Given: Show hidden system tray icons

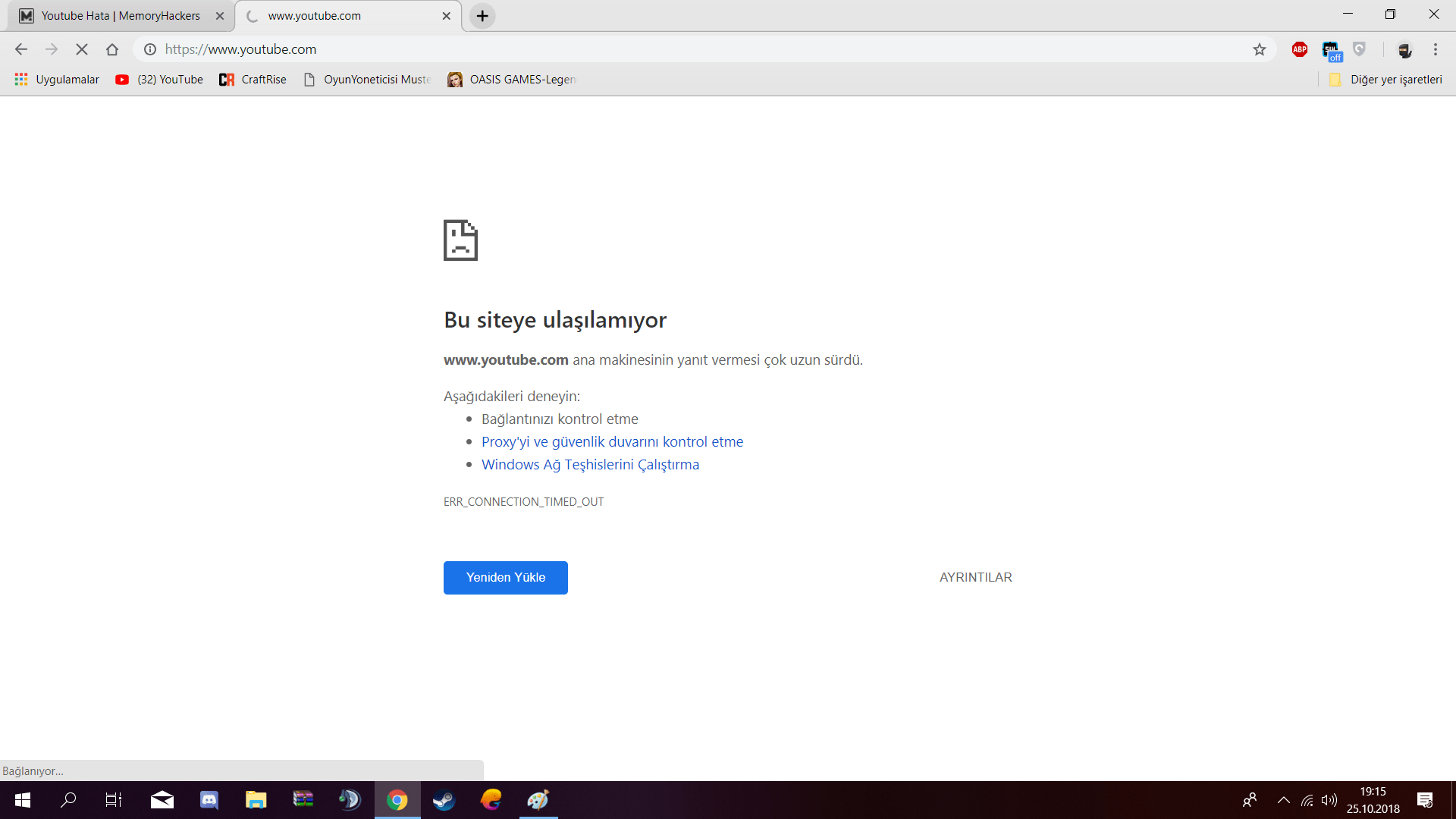Looking at the screenshot, I should [x=1284, y=800].
